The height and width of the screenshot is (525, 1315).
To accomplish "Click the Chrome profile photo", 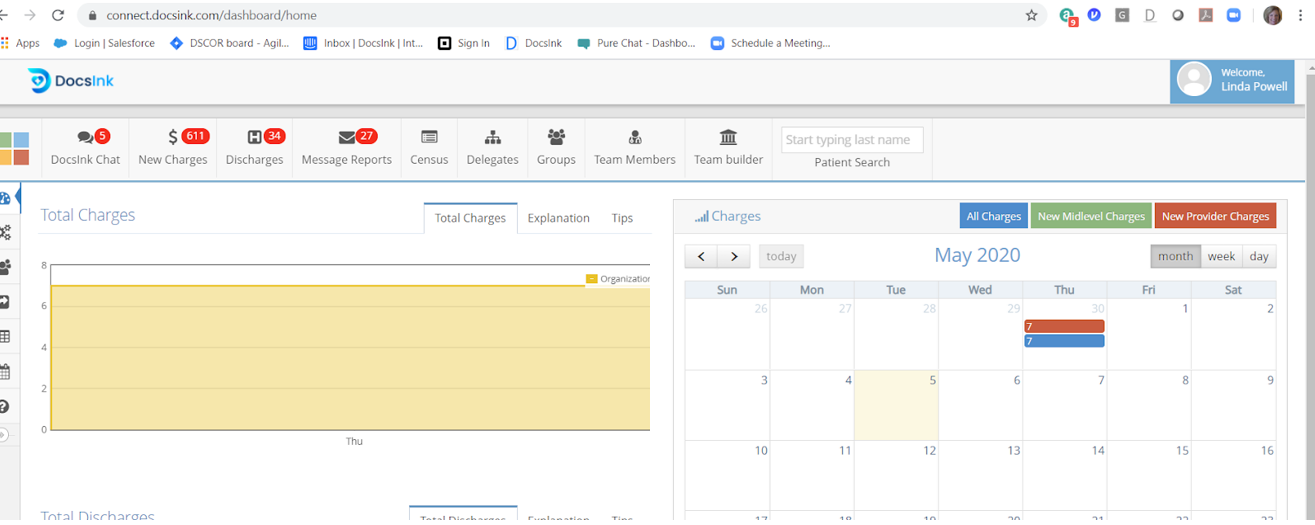I will (x=1272, y=15).
